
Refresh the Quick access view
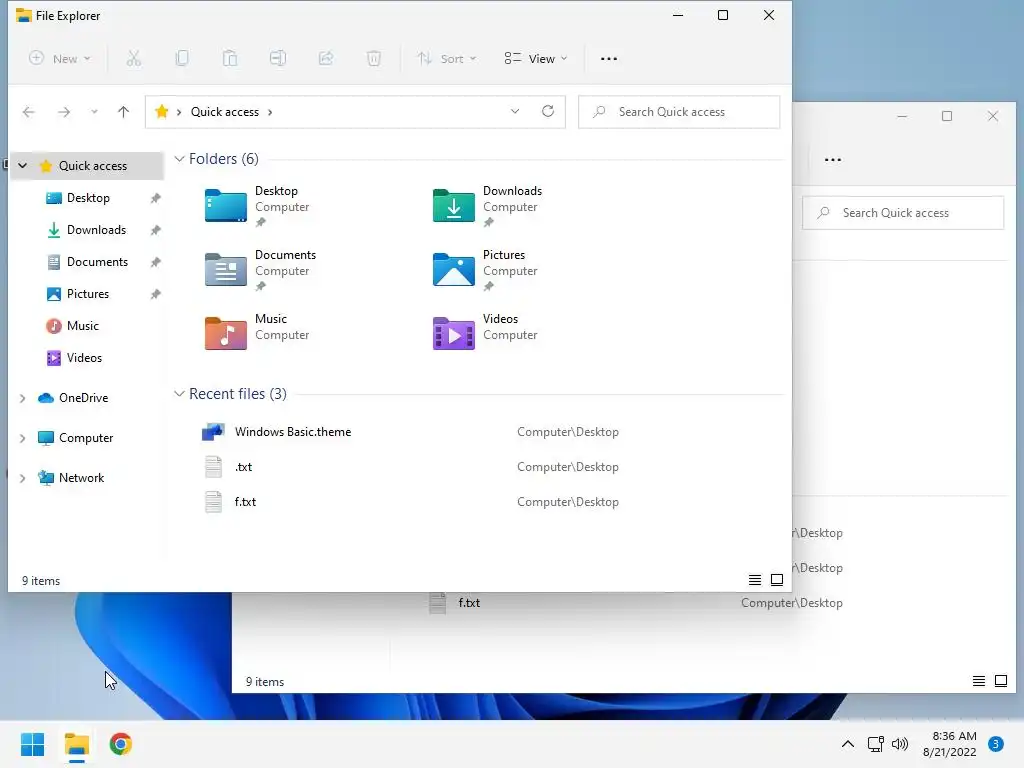tap(548, 111)
